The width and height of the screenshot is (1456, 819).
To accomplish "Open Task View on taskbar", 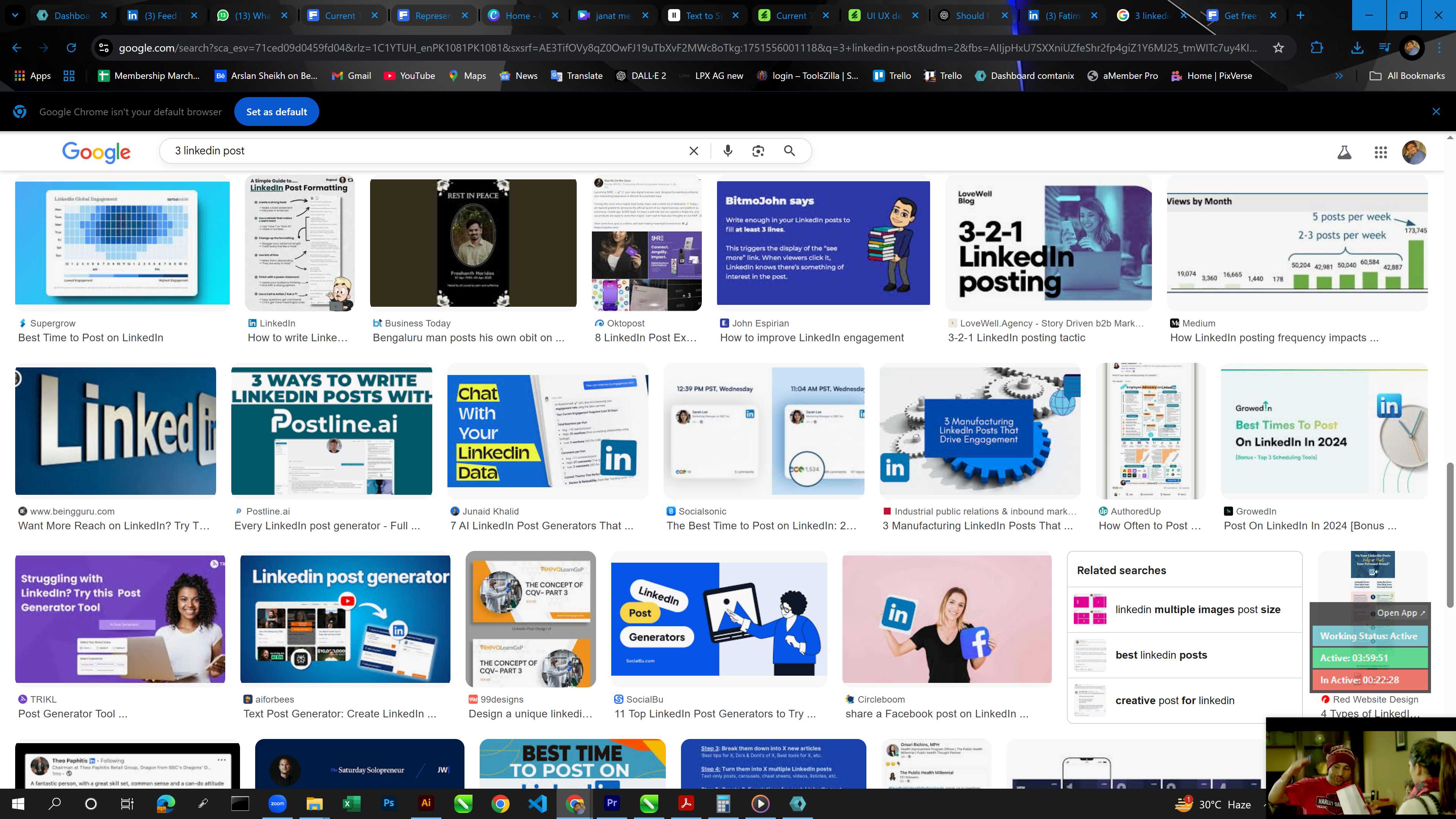I will (127, 804).
